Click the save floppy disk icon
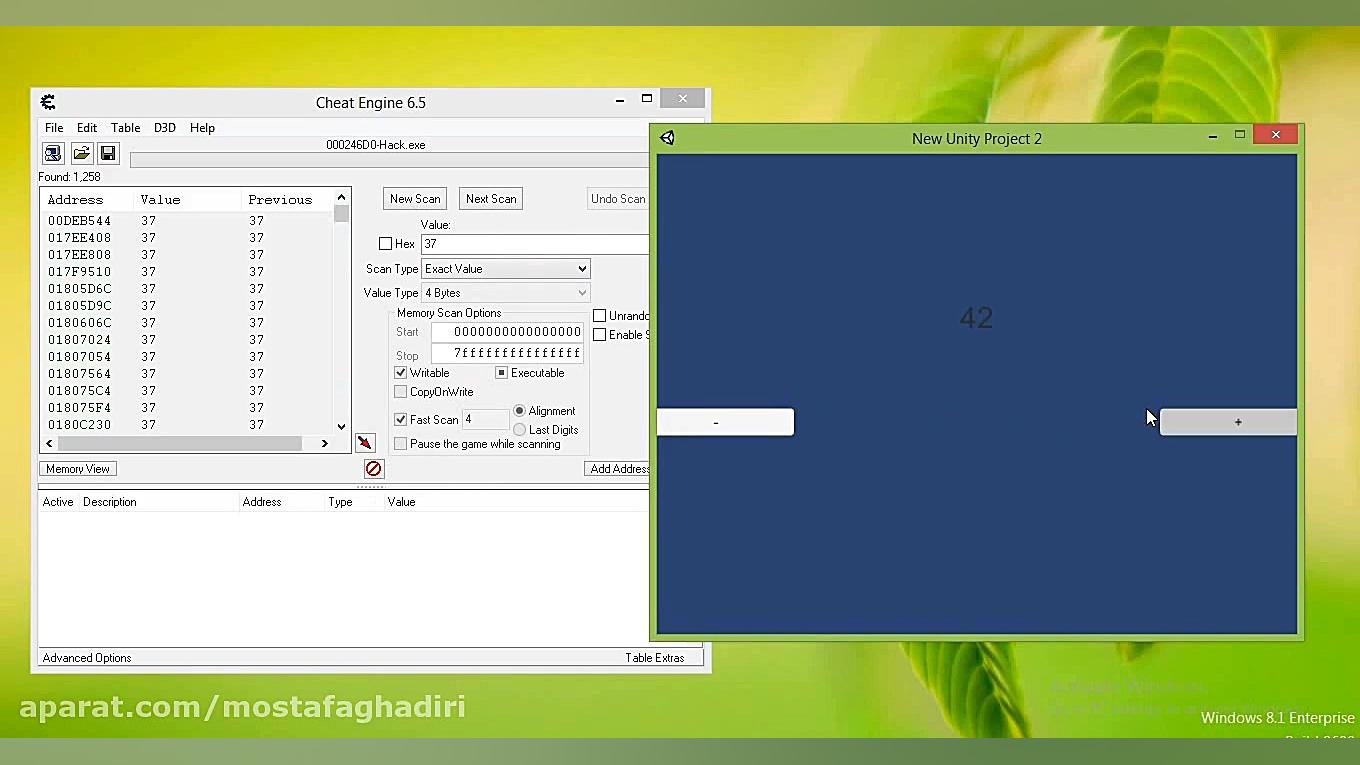1360x765 pixels. coord(108,153)
